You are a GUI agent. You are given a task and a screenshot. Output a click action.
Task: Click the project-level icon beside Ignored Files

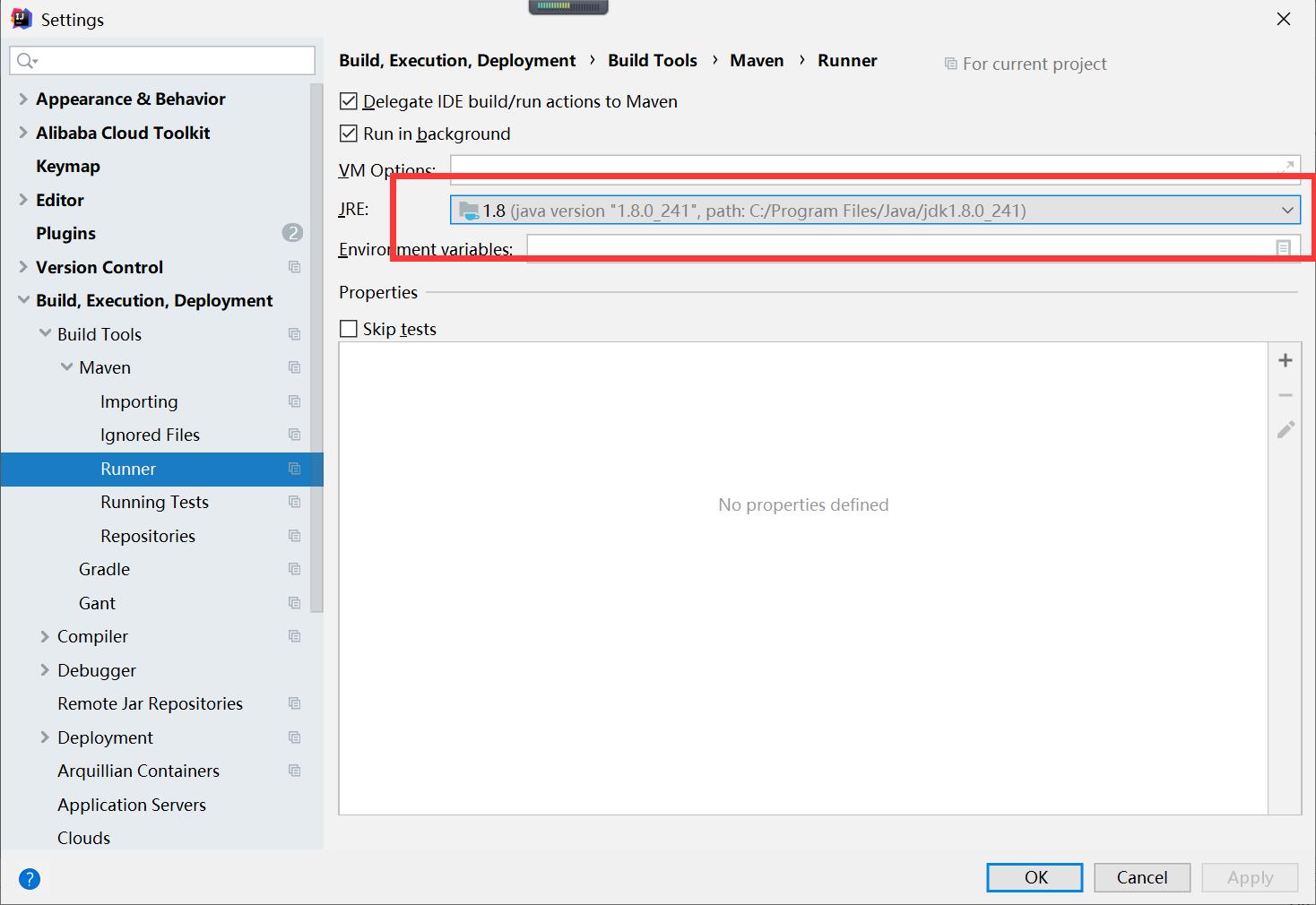294,435
